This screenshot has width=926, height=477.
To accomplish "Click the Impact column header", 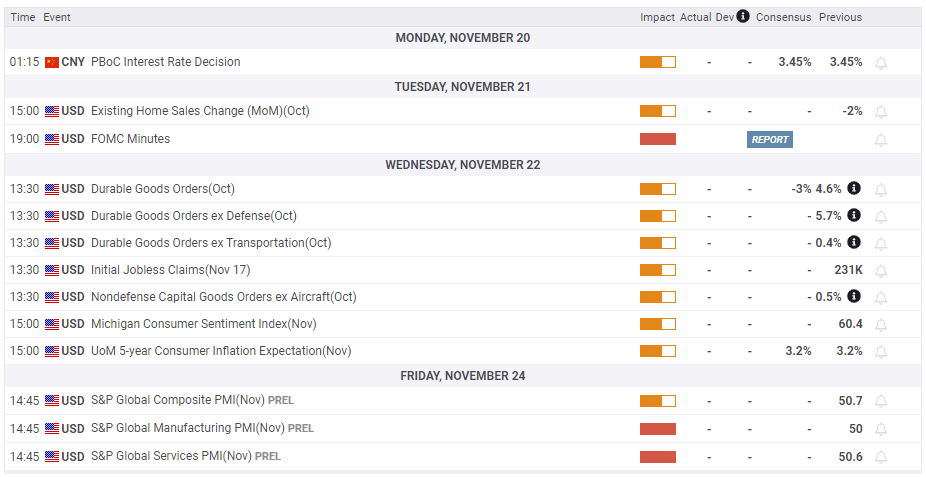I will click(657, 17).
